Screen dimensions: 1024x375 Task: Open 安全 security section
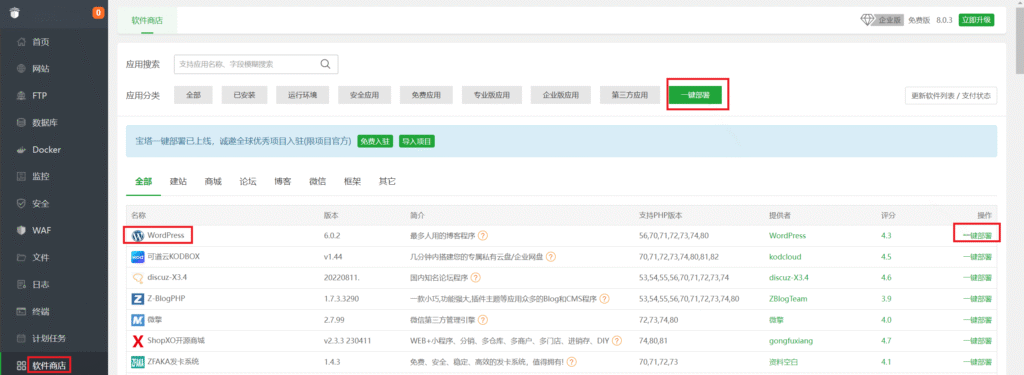pos(40,203)
